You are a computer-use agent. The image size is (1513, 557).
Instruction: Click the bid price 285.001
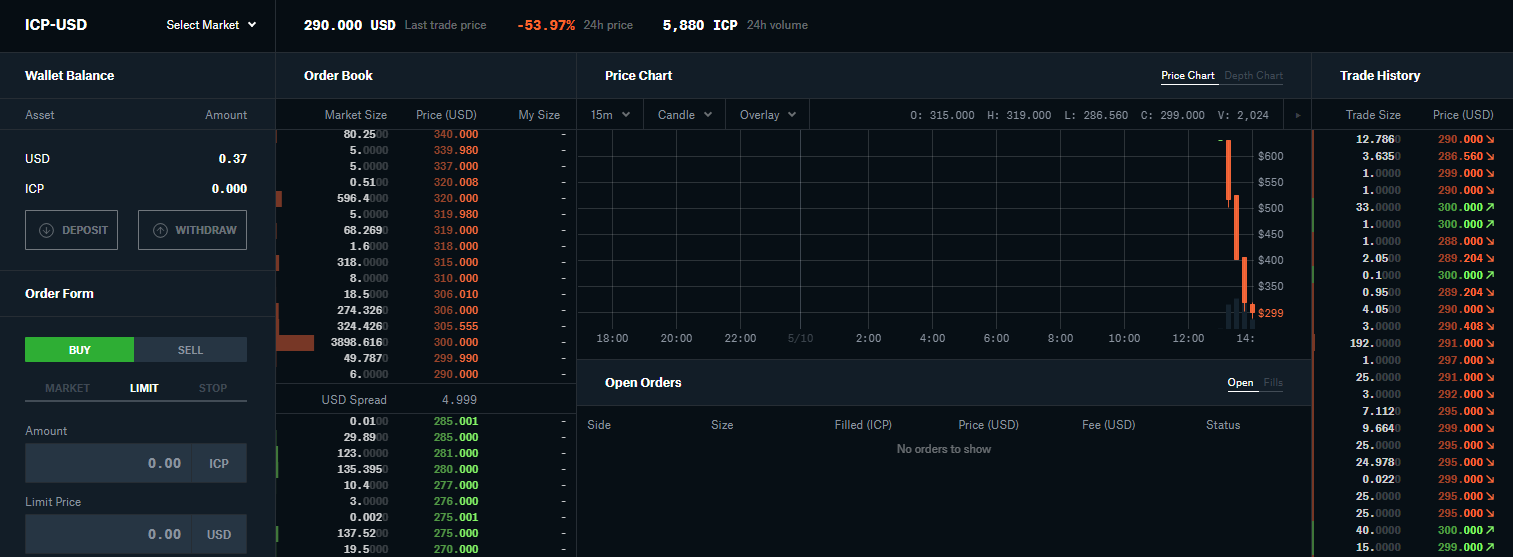pos(456,421)
